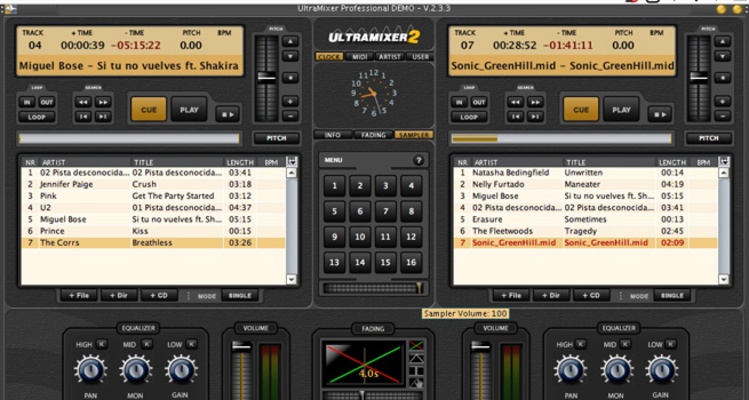Viewport: 749px width, 400px height.
Task: Fast-forward the right deck search button
Action: click(535, 102)
